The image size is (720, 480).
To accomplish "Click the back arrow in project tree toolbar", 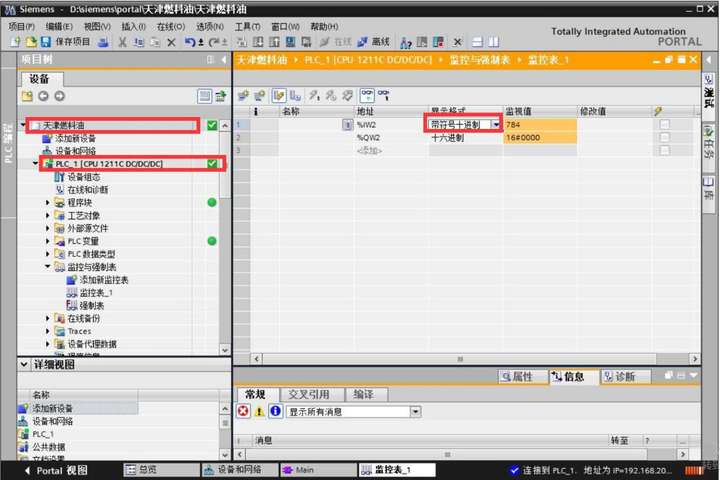I will click(44, 96).
